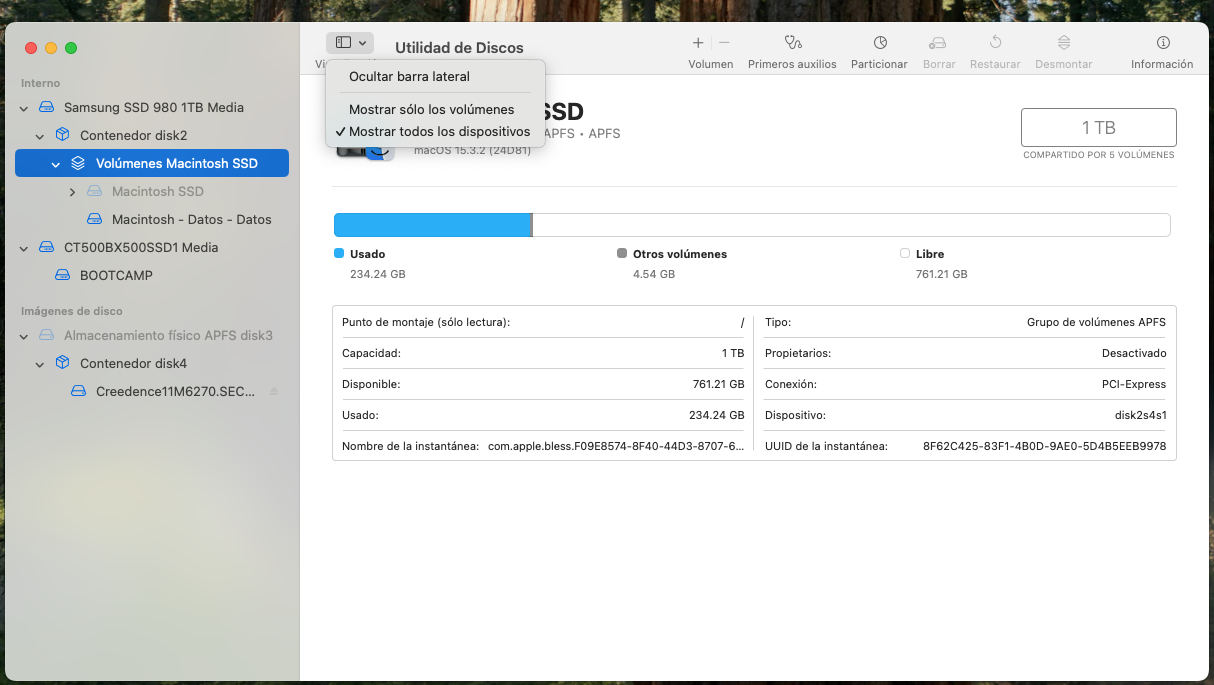Viewport: 1214px width, 685px height.
Task: Select Mostrar sólo los volúmenes option
Action: coord(431,109)
